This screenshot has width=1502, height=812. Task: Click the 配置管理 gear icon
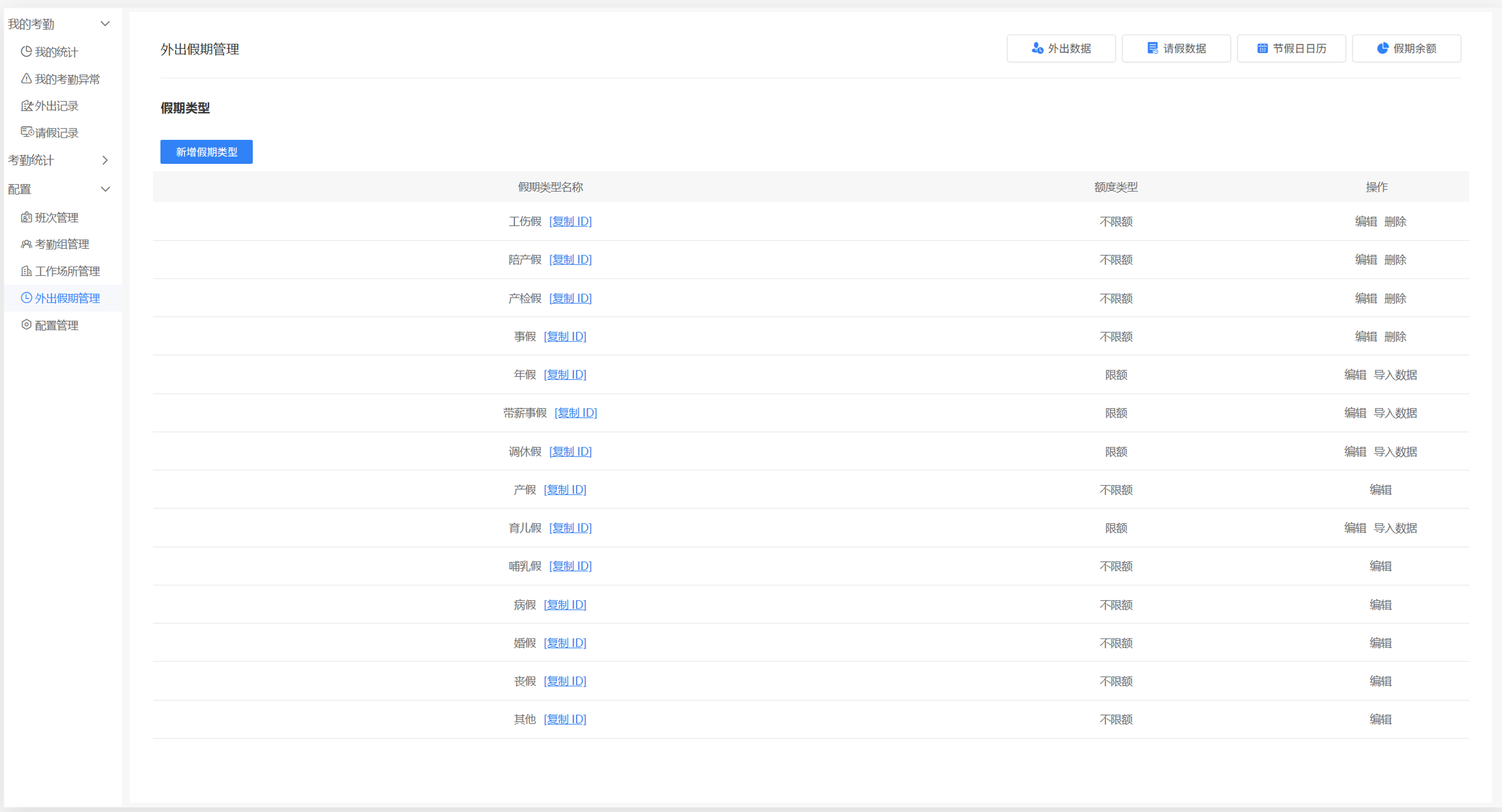click(x=26, y=325)
